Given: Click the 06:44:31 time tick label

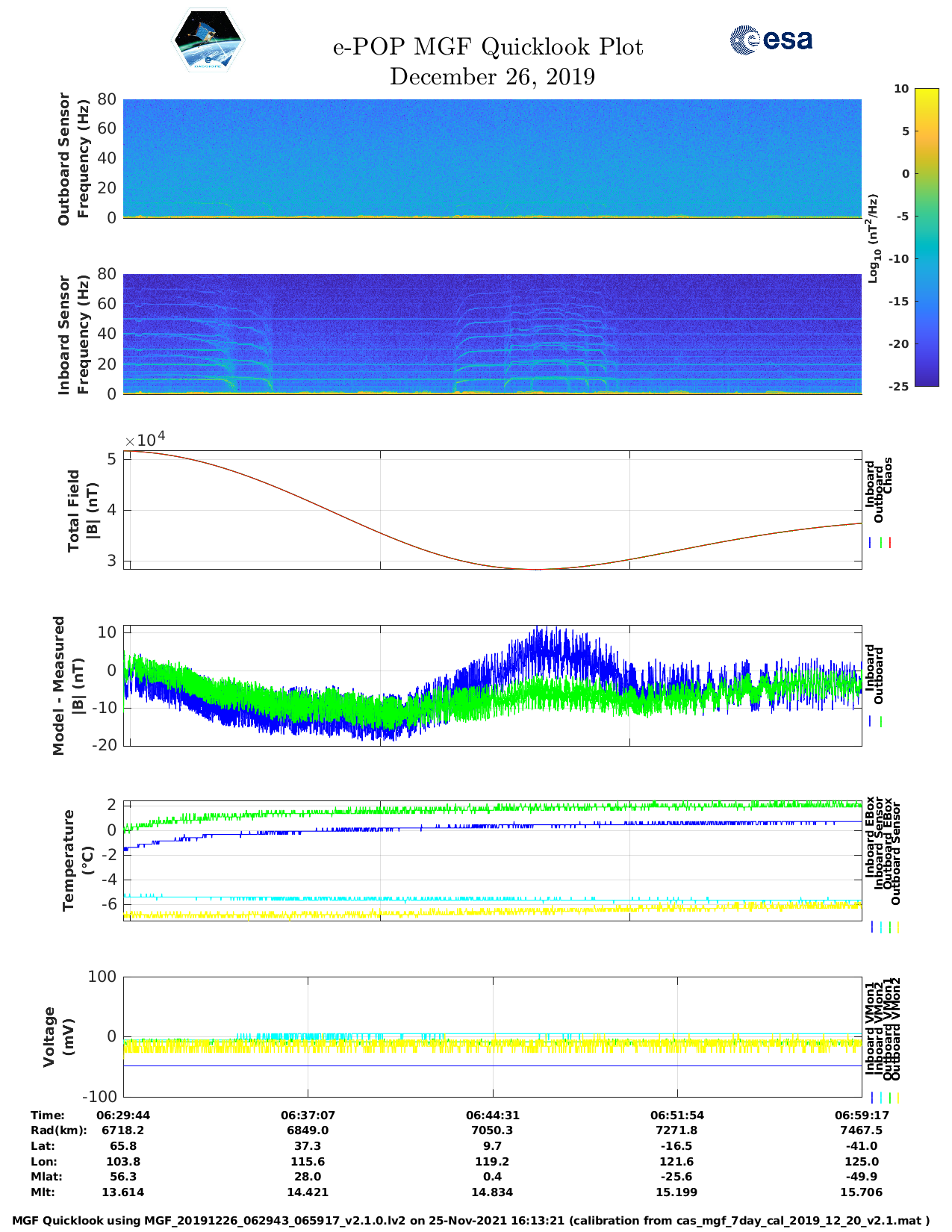Looking at the screenshot, I should point(492,1115).
